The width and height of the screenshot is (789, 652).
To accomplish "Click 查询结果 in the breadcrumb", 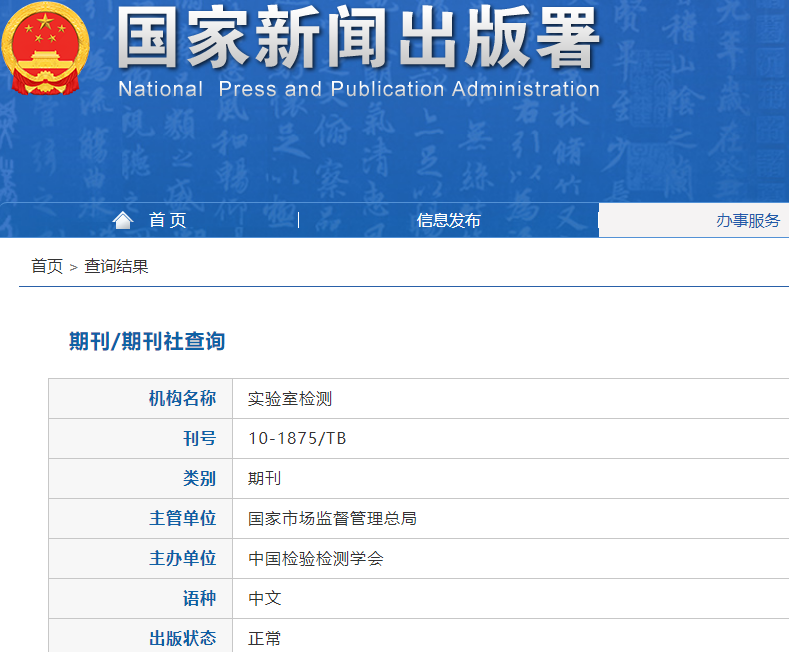I will [x=116, y=266].
